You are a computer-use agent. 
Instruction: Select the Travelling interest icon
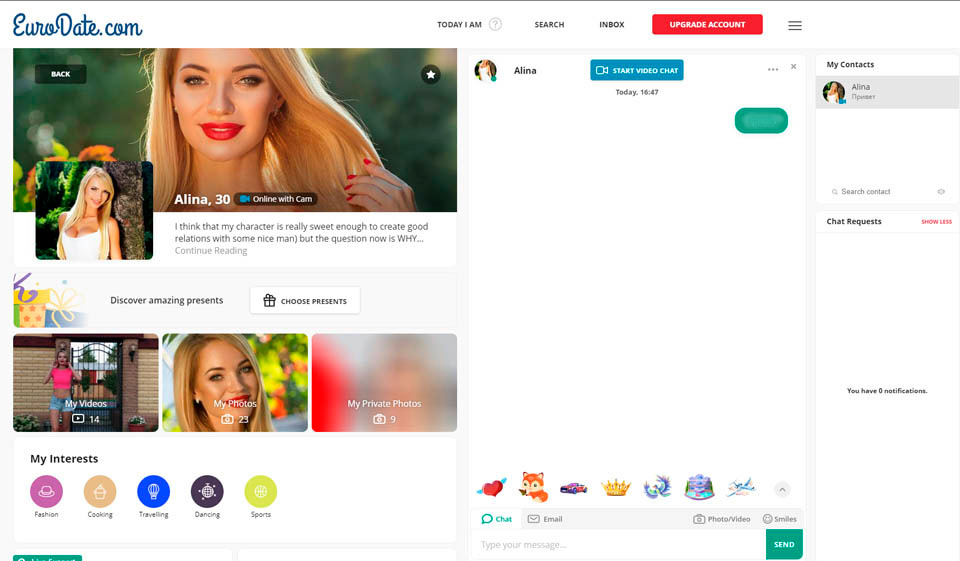[153, 491]
